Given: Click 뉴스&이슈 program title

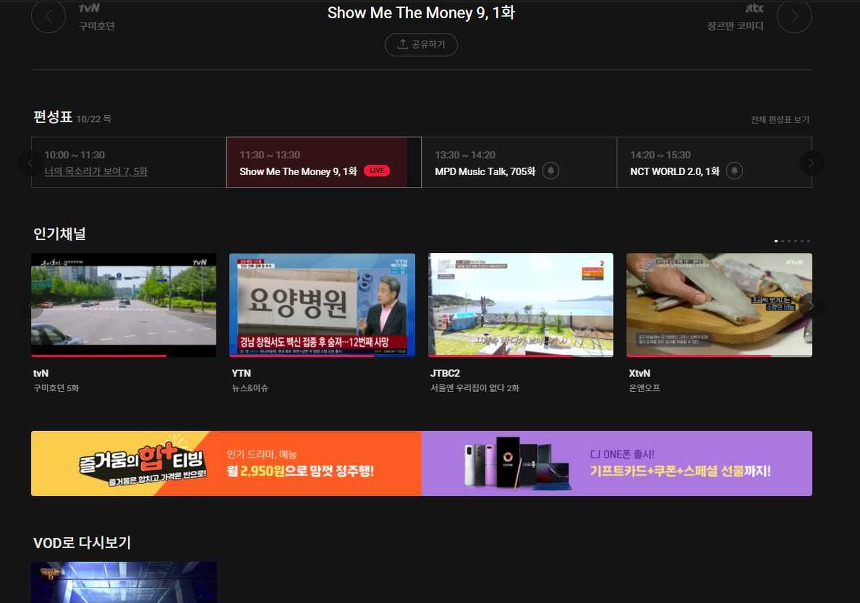Looking at the screenshot, I should (x=250, y=388).
